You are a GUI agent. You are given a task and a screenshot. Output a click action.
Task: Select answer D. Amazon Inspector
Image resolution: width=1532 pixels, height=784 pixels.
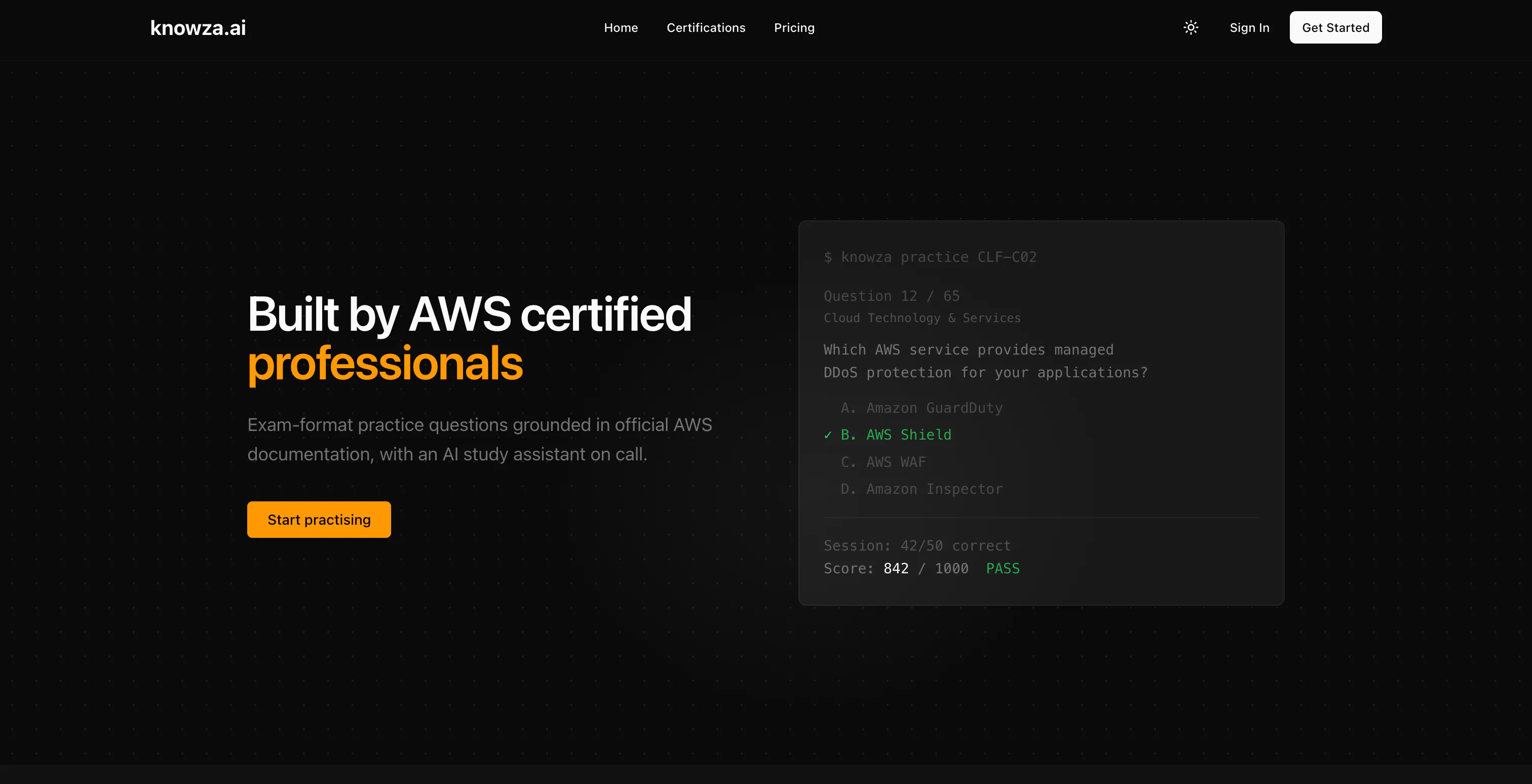pyautogui.click(x=922, y=489)
